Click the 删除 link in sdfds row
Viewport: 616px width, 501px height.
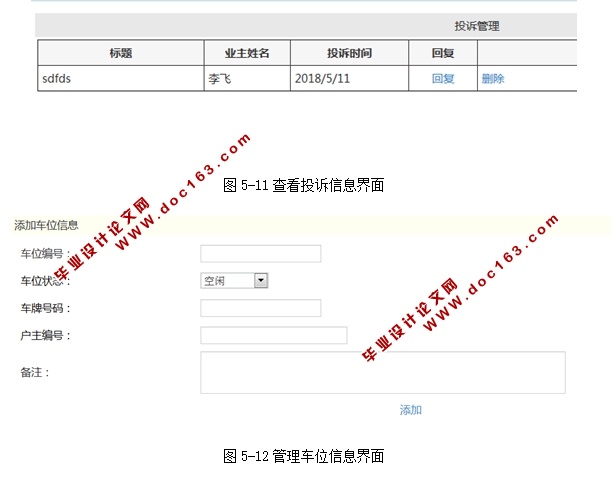[493, 79]
